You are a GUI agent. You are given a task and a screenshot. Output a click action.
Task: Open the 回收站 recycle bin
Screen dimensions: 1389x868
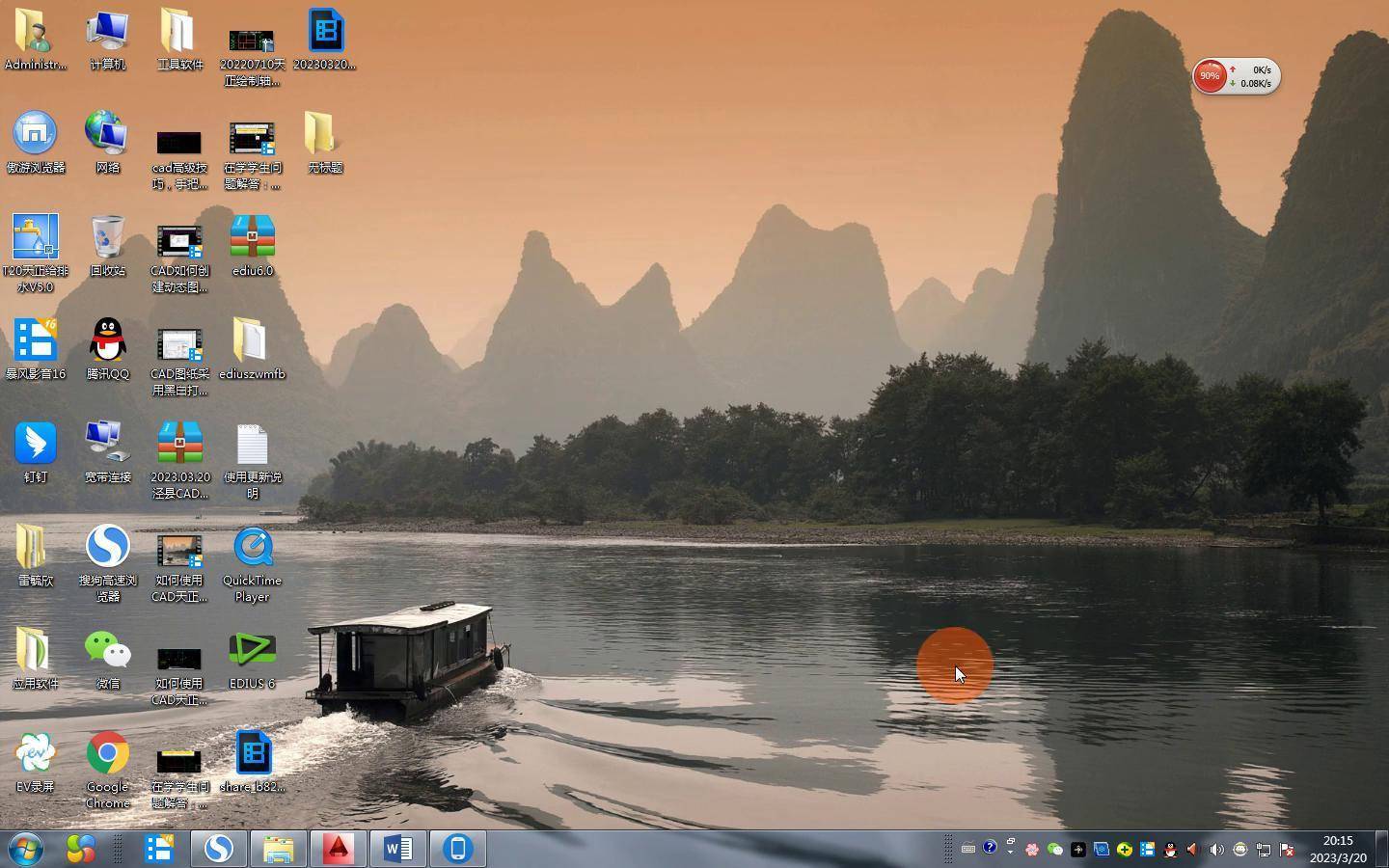click(x=107, y=245)
